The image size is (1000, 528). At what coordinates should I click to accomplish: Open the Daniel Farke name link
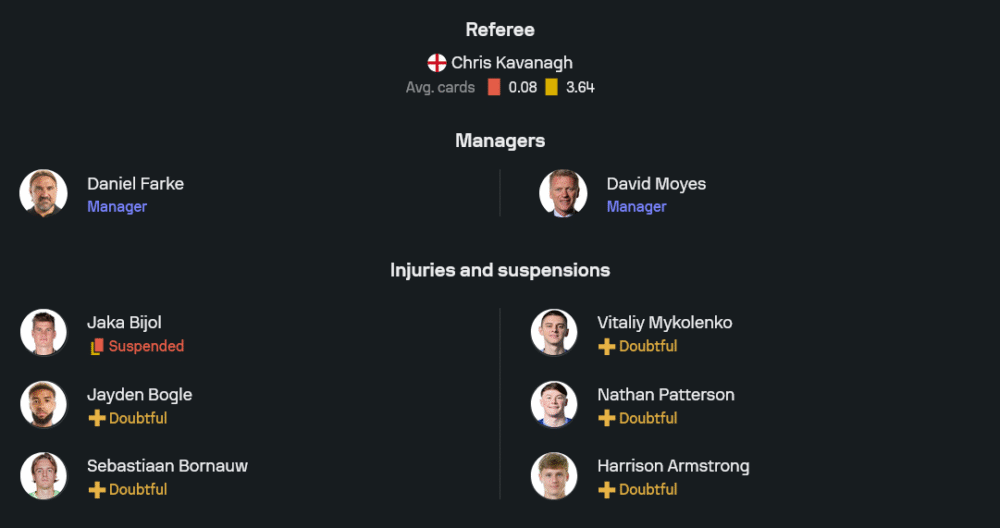click(135, 184)
